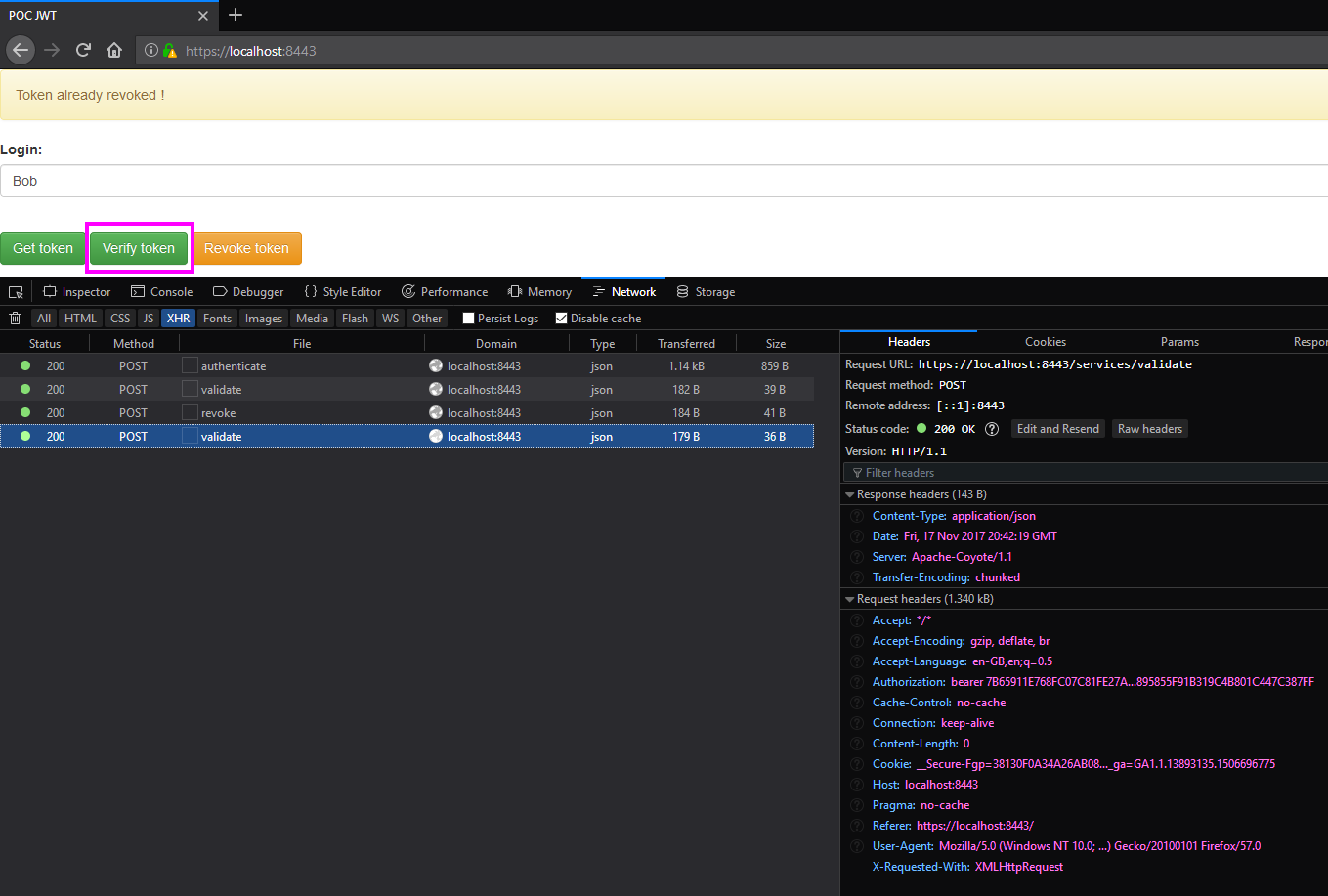The width and height of the screenshot is (1328, 896).
Task: Filter requests by HTML
Action: click(x=80, y=319)
